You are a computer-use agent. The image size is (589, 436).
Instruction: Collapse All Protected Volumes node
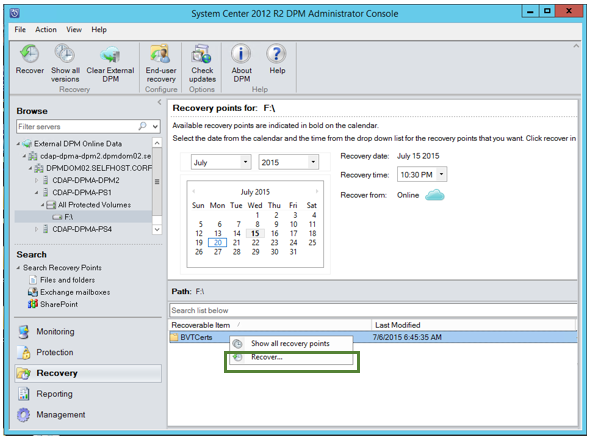tap(42, 205)
